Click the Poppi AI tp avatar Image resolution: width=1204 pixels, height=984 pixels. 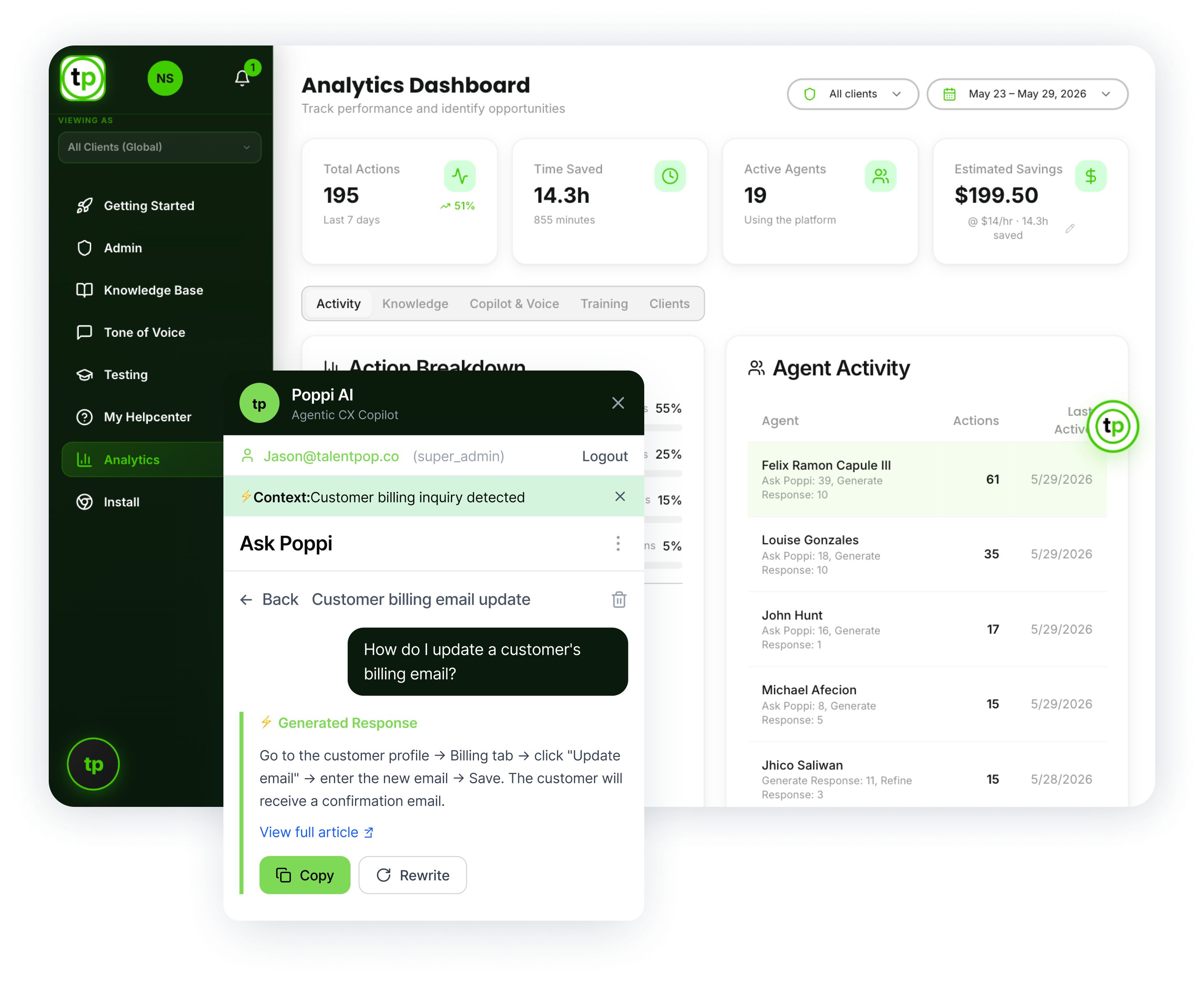(x=259, y=403)
